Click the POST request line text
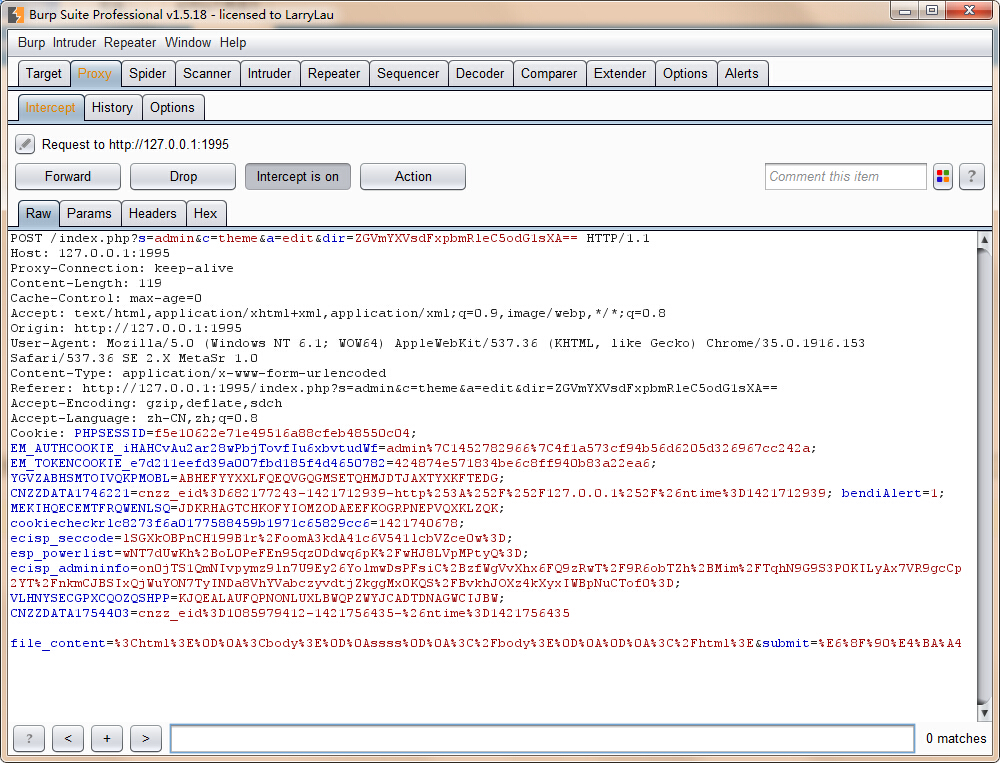 [330, 238]
